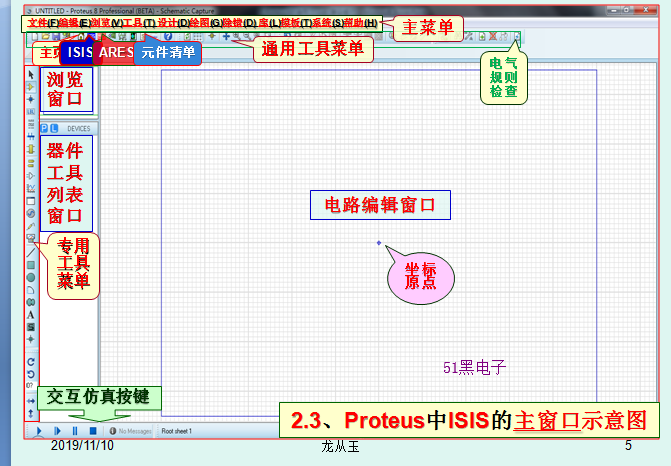Viewport: 671px width, 466px height.
Task: Step the simulation forward one frame
Action: [x=57, y=431]
